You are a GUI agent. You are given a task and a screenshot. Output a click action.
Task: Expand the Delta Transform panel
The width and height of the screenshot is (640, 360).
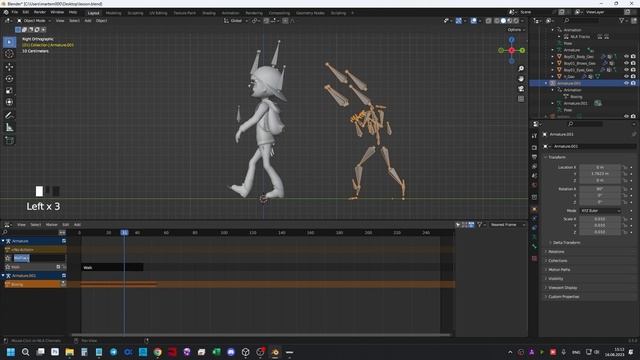coord(566,242)
